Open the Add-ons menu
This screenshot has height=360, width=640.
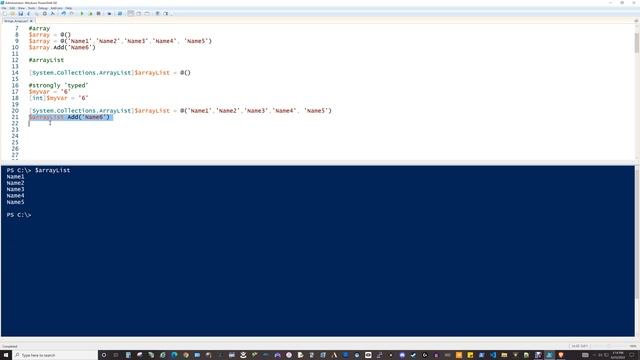coord(56,8)
